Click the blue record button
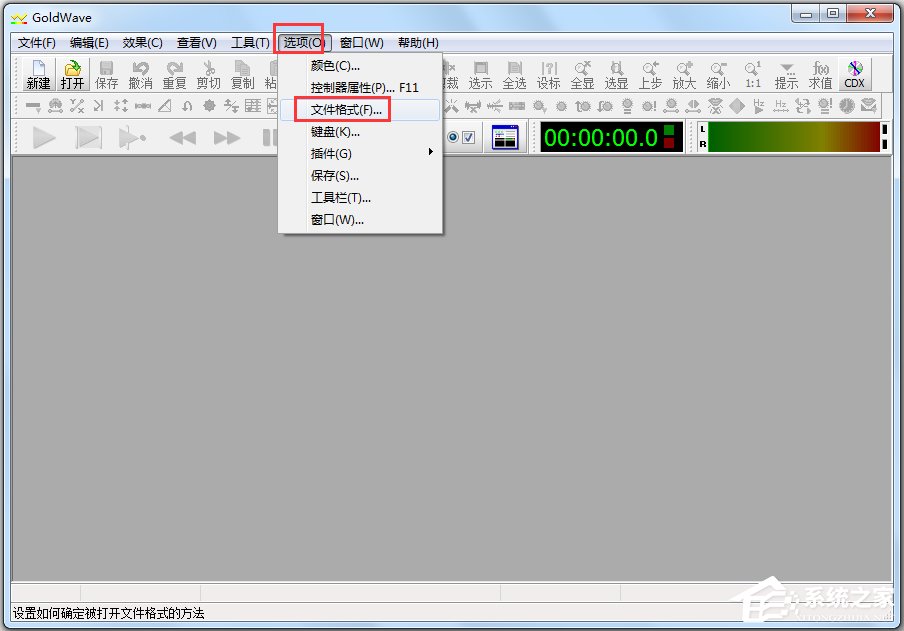The image size is (904, 631). point(453,137)
